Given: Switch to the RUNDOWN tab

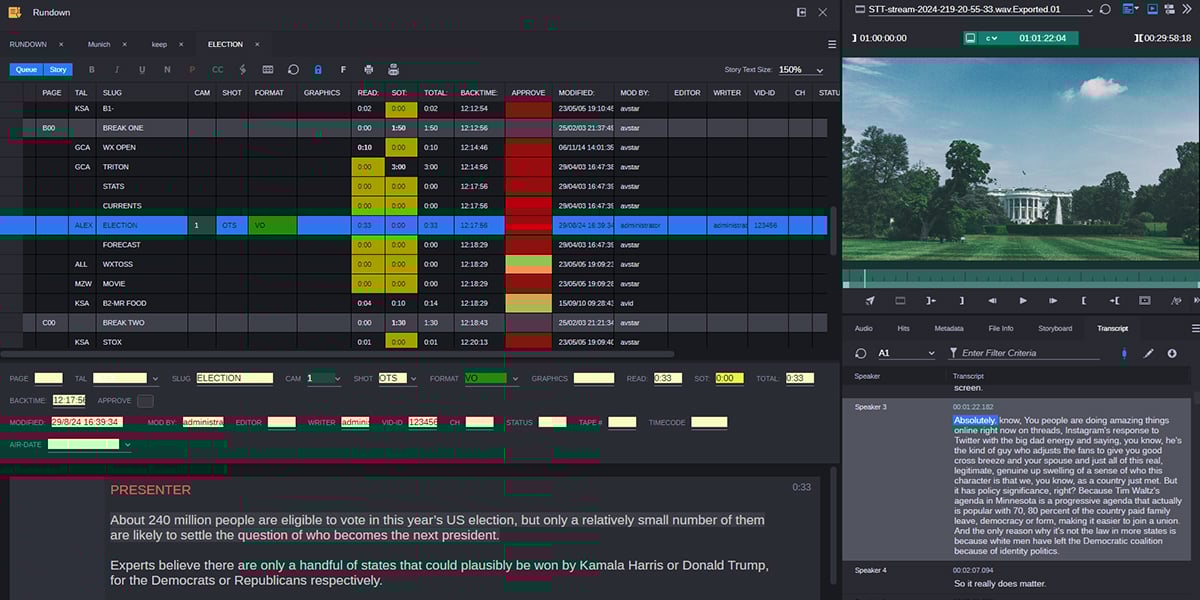Looking at the screenshot, I should point(28,44).
